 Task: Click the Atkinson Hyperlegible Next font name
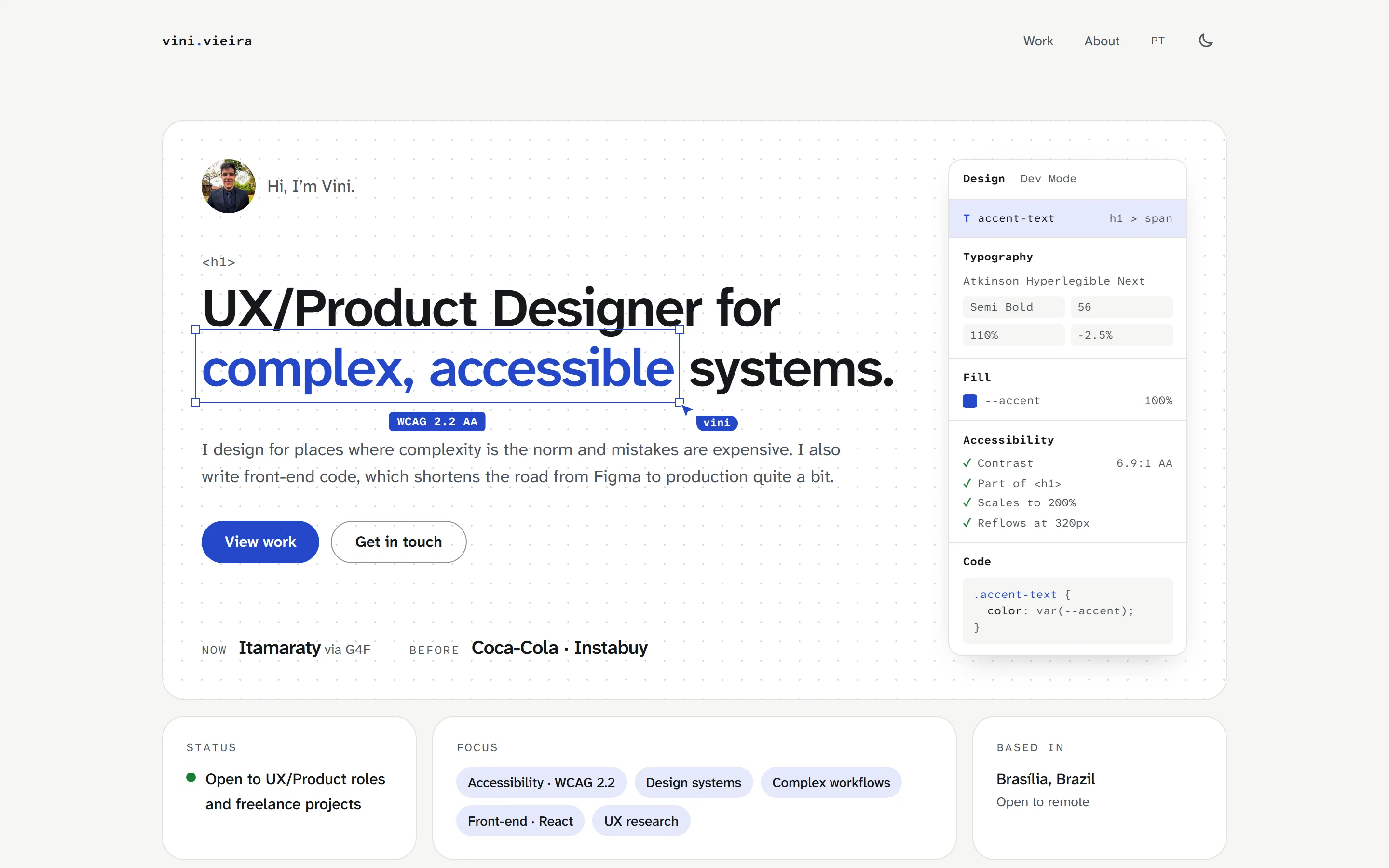click(1053, 281)
